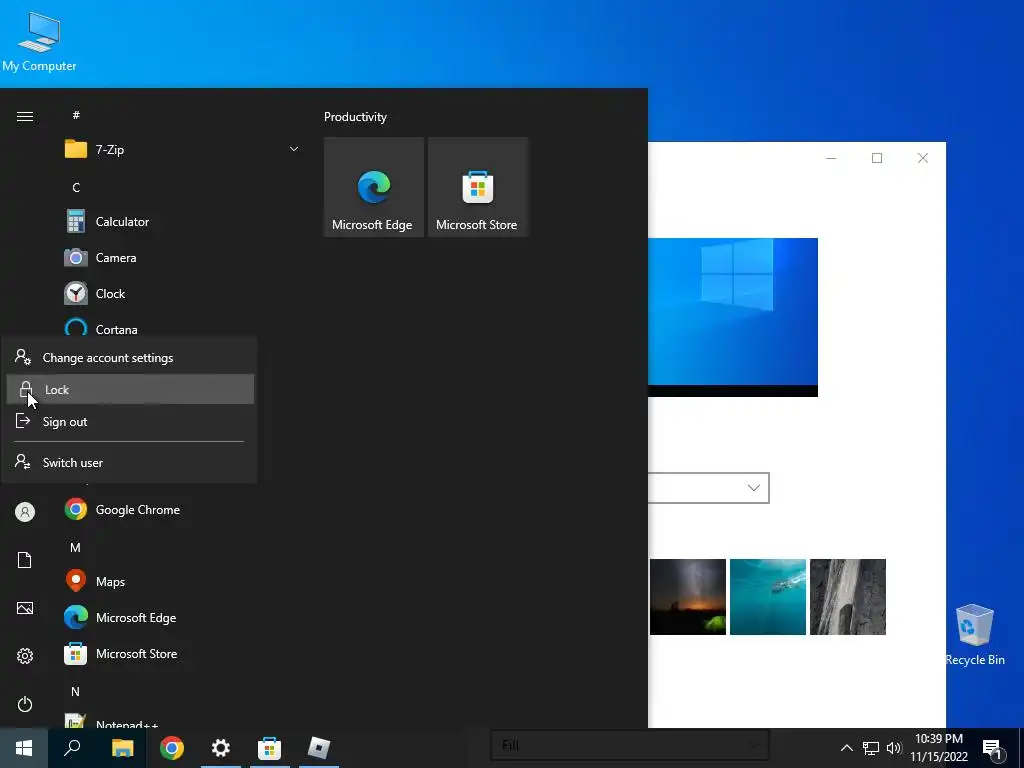Click the N letter header
The width and height of the screenshot is (1024, 768).
[76, 692]
